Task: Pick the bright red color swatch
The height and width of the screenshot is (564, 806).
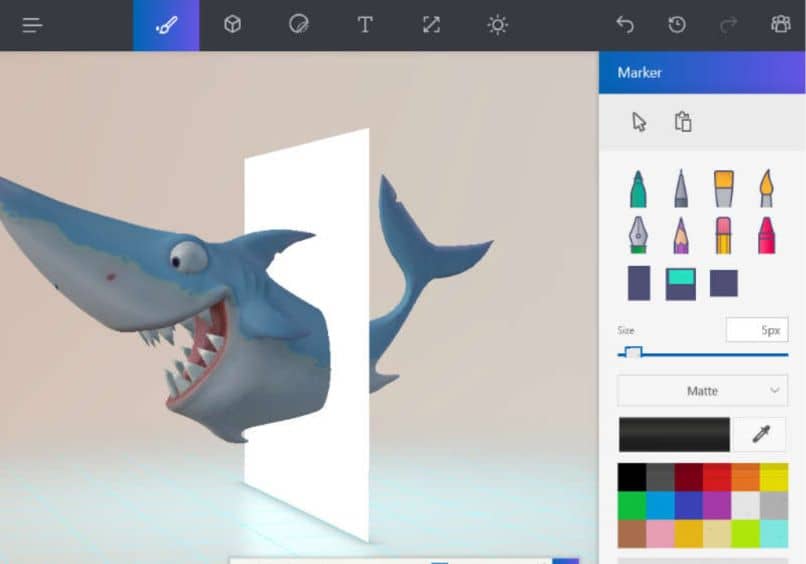Action: coord(717,477)
